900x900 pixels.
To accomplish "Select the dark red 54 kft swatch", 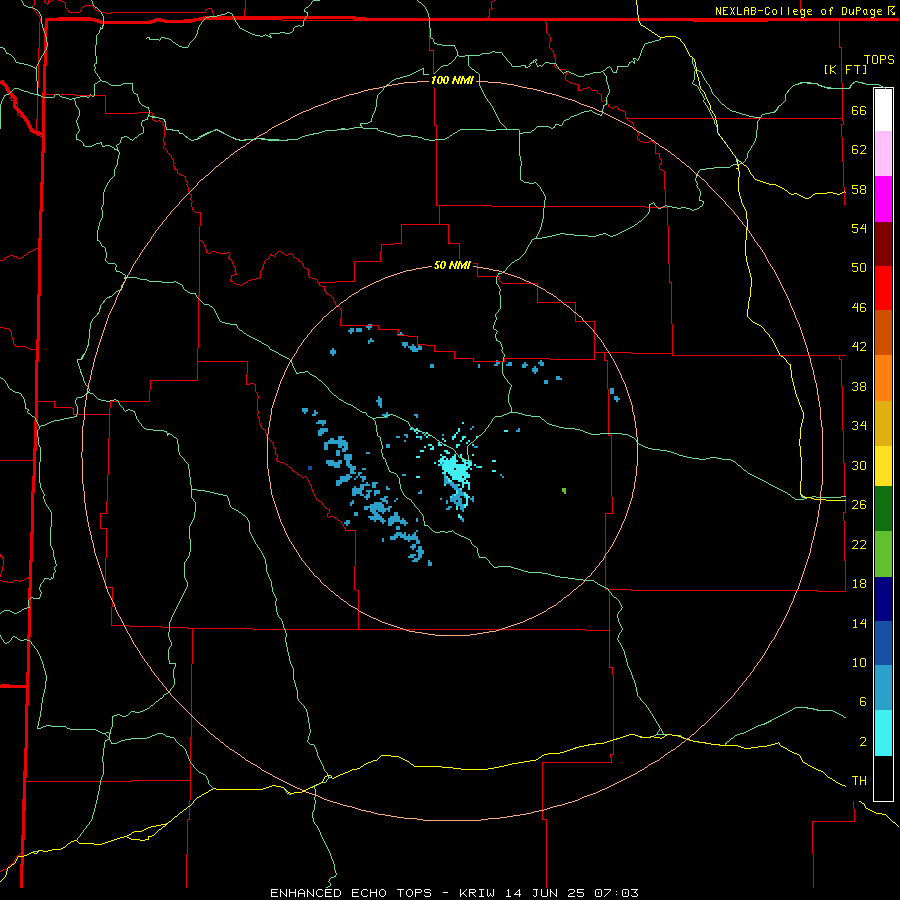I will click(x=883, y=244).
